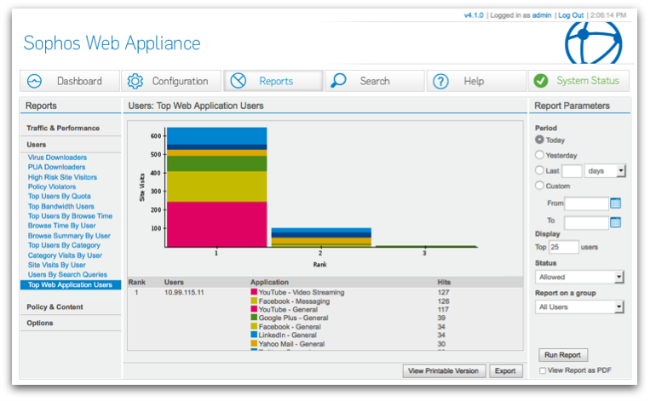Viewport: 650px width, 401px height.
Task: Click the Export button
Action: click(505, 371)
